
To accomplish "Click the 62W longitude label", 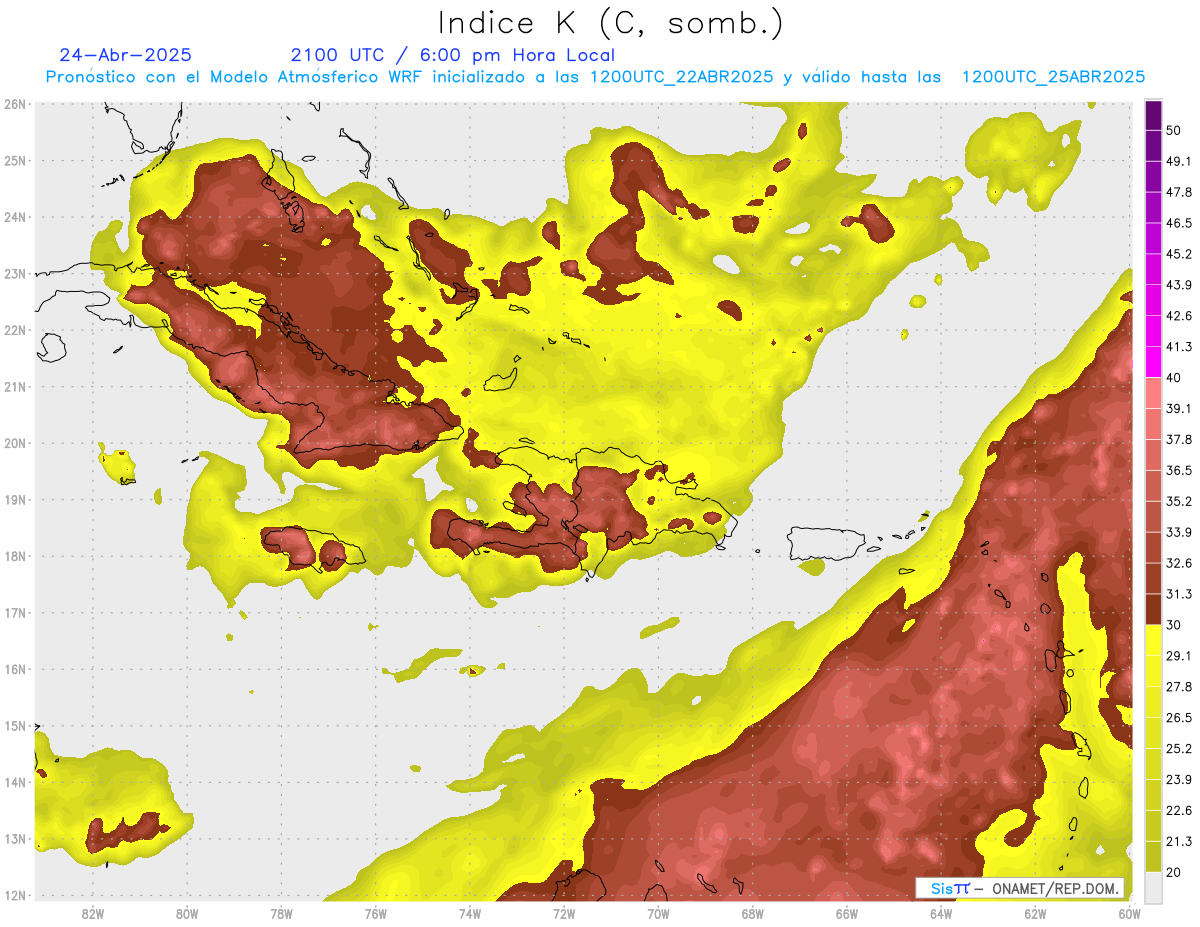I will tap(1035, 914).
